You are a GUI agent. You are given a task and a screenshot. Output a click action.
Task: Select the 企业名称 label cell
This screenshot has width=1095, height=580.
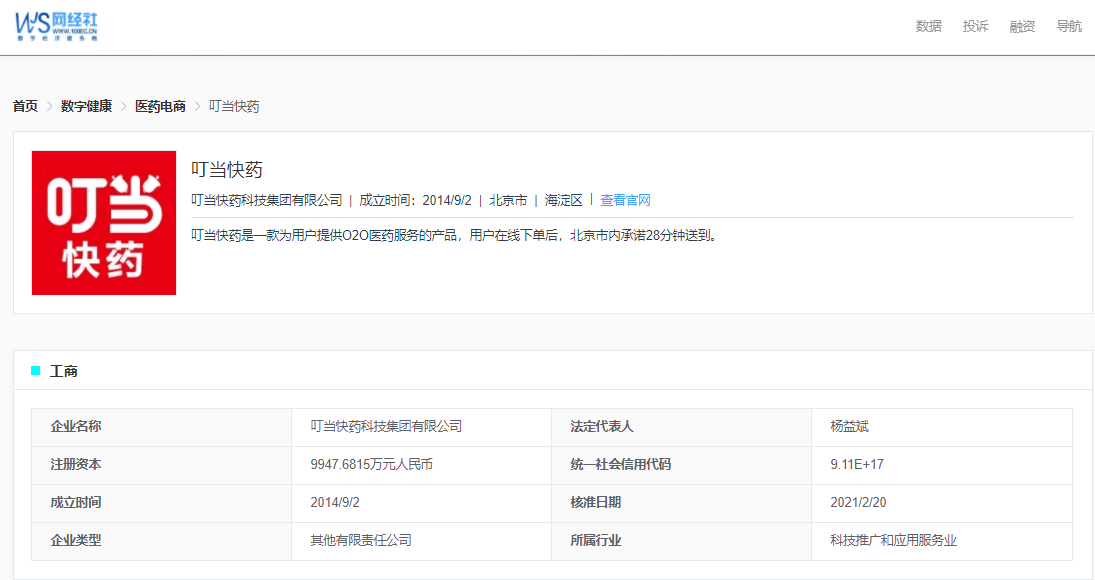(x=161, y=426)
